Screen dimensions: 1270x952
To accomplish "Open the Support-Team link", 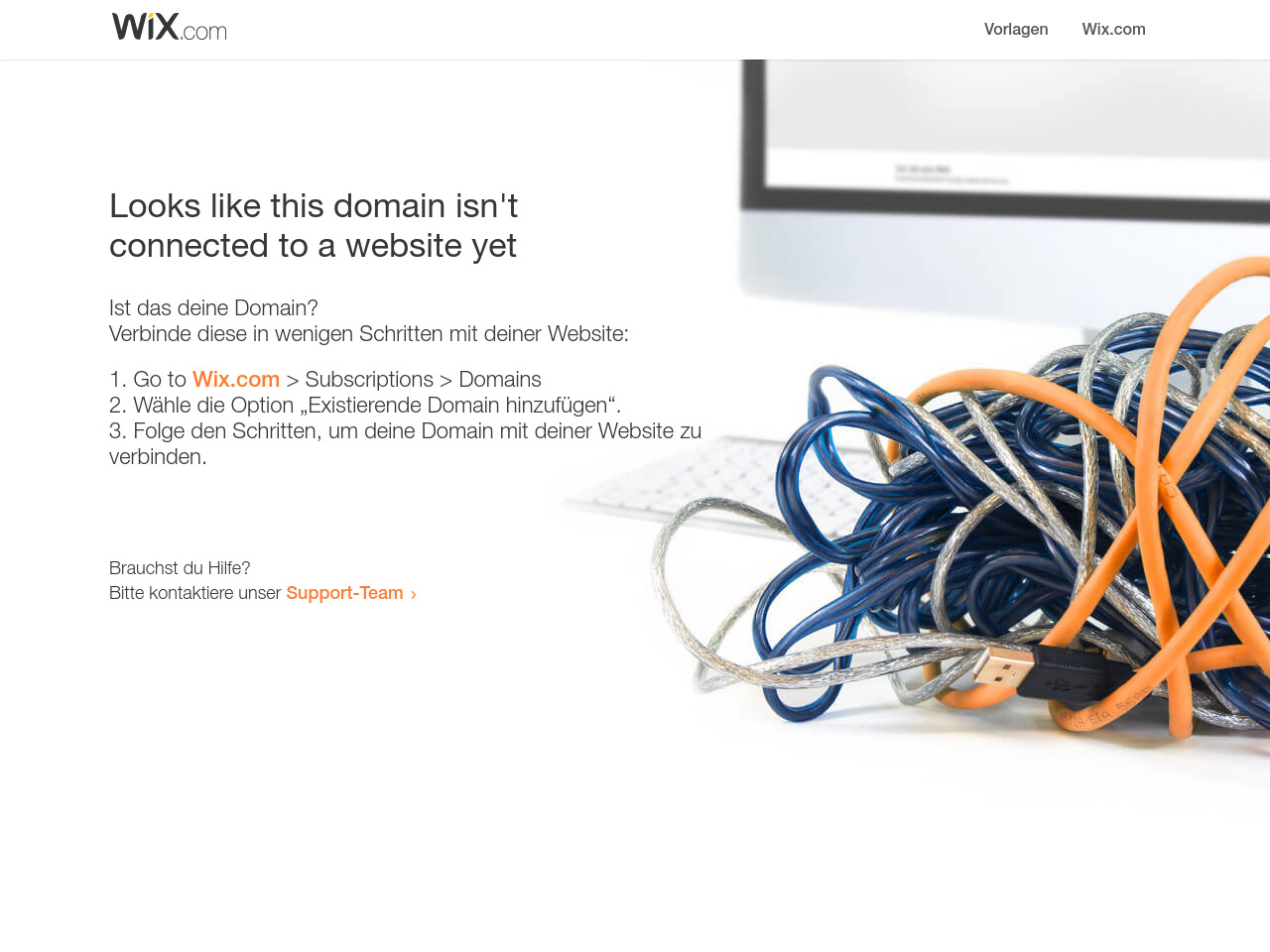I will point(344,593).
